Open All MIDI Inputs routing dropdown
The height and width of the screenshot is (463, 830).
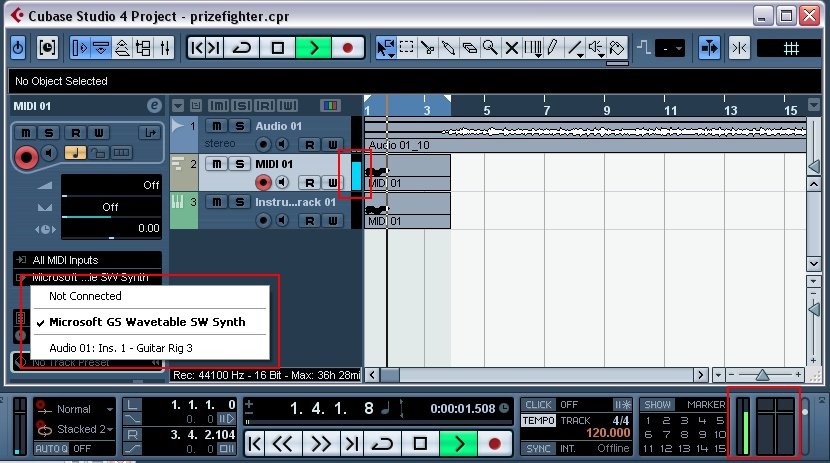pos(87,260)
